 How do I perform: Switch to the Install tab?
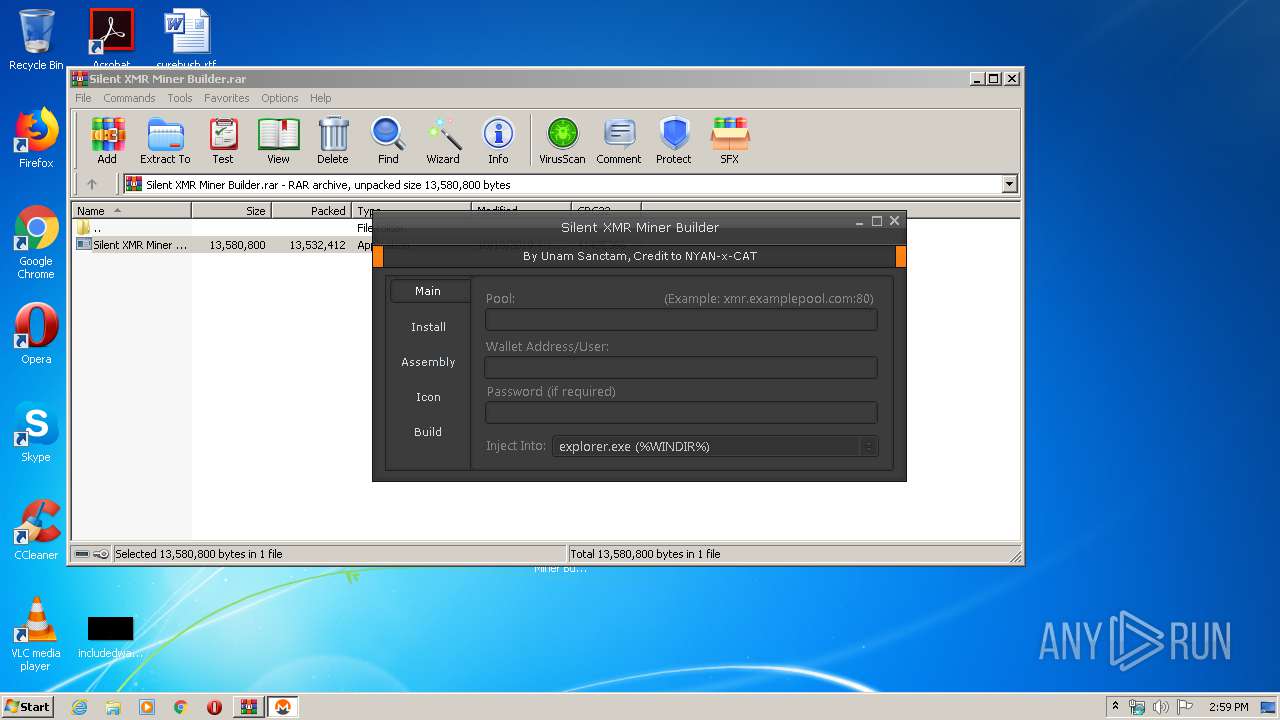coord(428,327)
